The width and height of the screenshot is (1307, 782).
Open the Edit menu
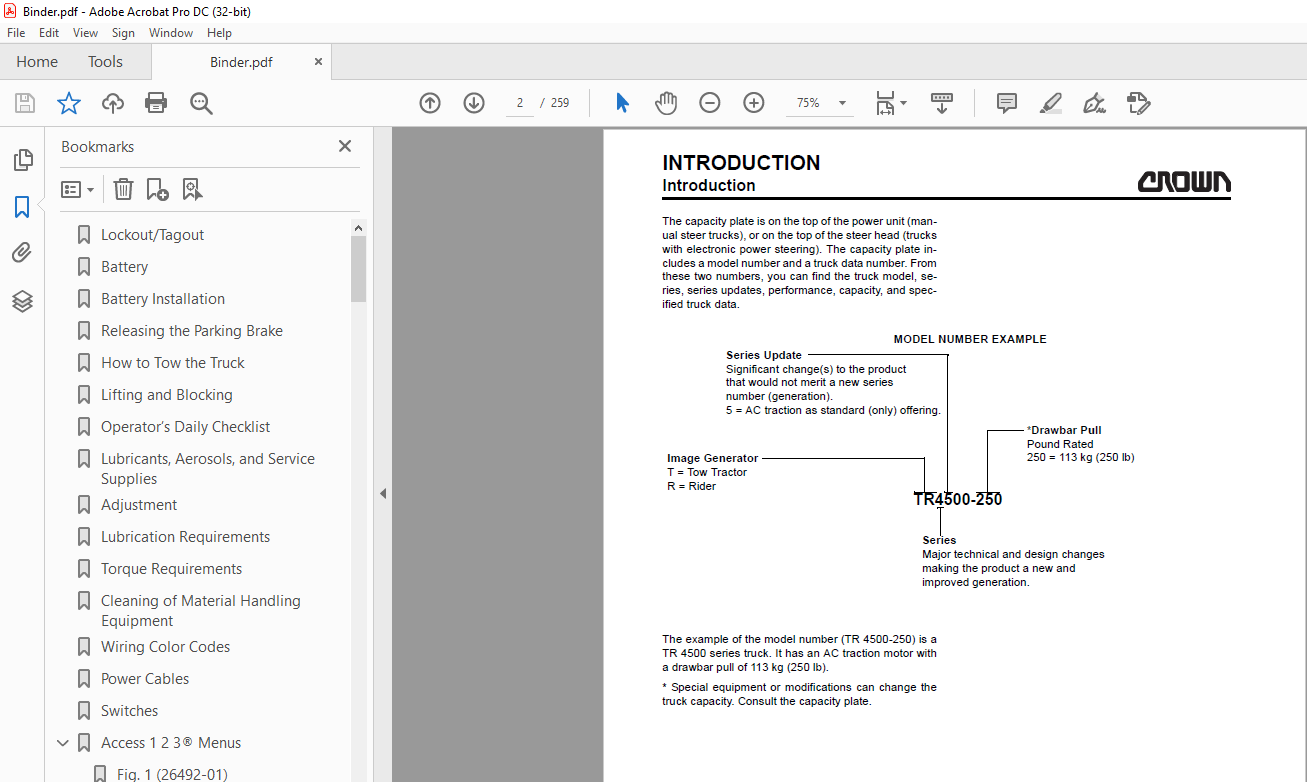pos(49,33)
